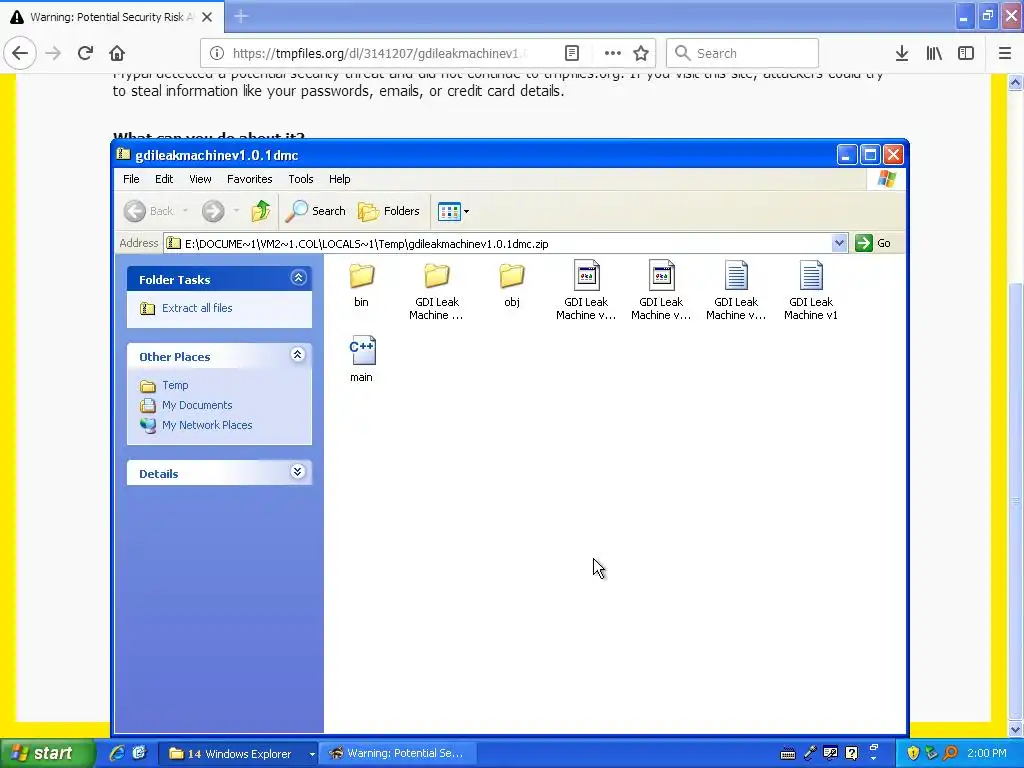Open the Favorites menu
The image size is (1024, 768).
pyautogui.click(x=249, y=179)
